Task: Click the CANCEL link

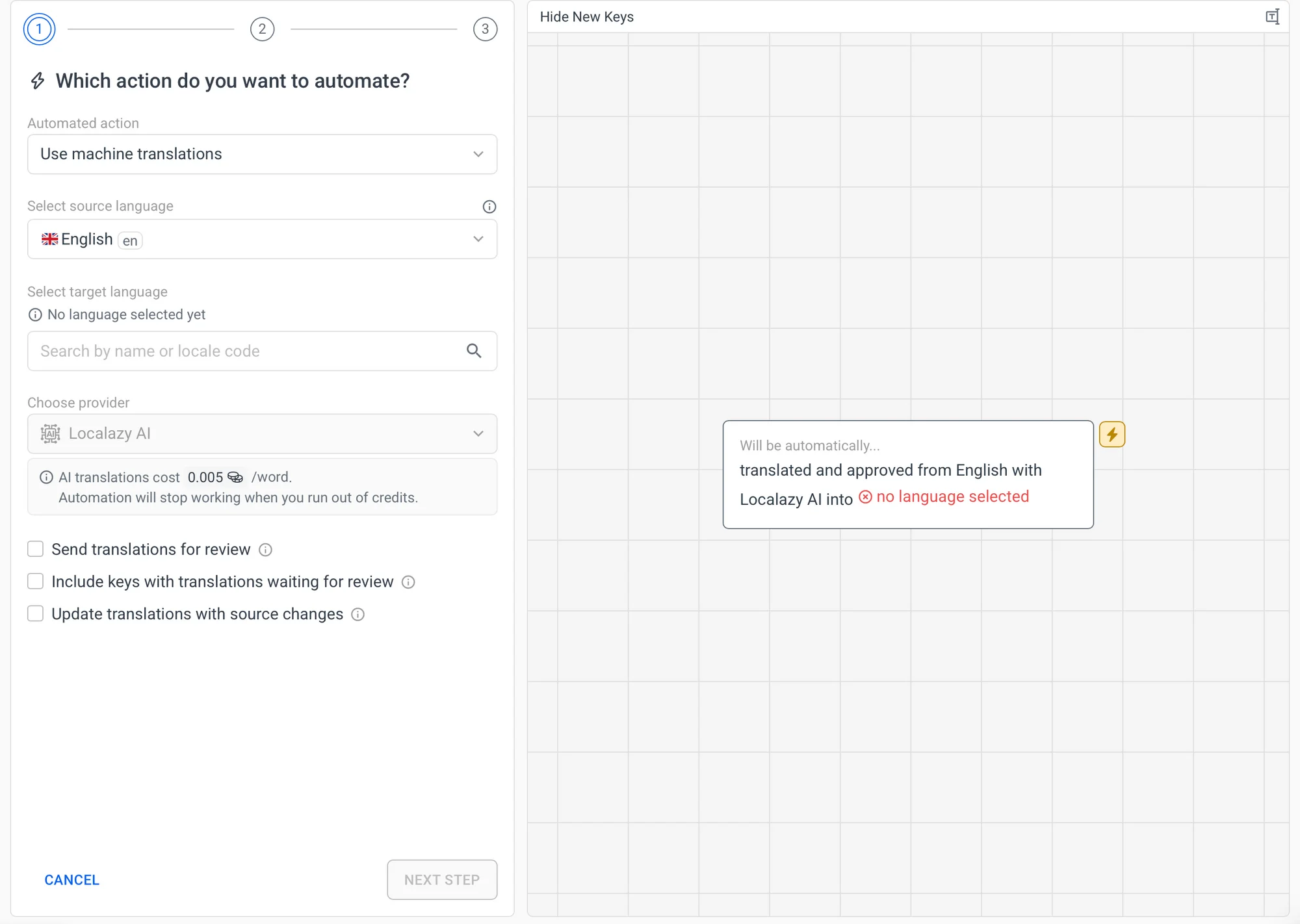Action: coord(71,880)
